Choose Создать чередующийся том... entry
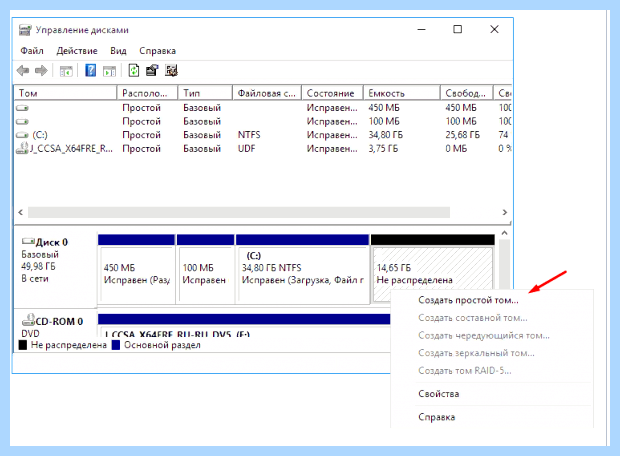This screenshot has height=456, width=620. [484, 335]
